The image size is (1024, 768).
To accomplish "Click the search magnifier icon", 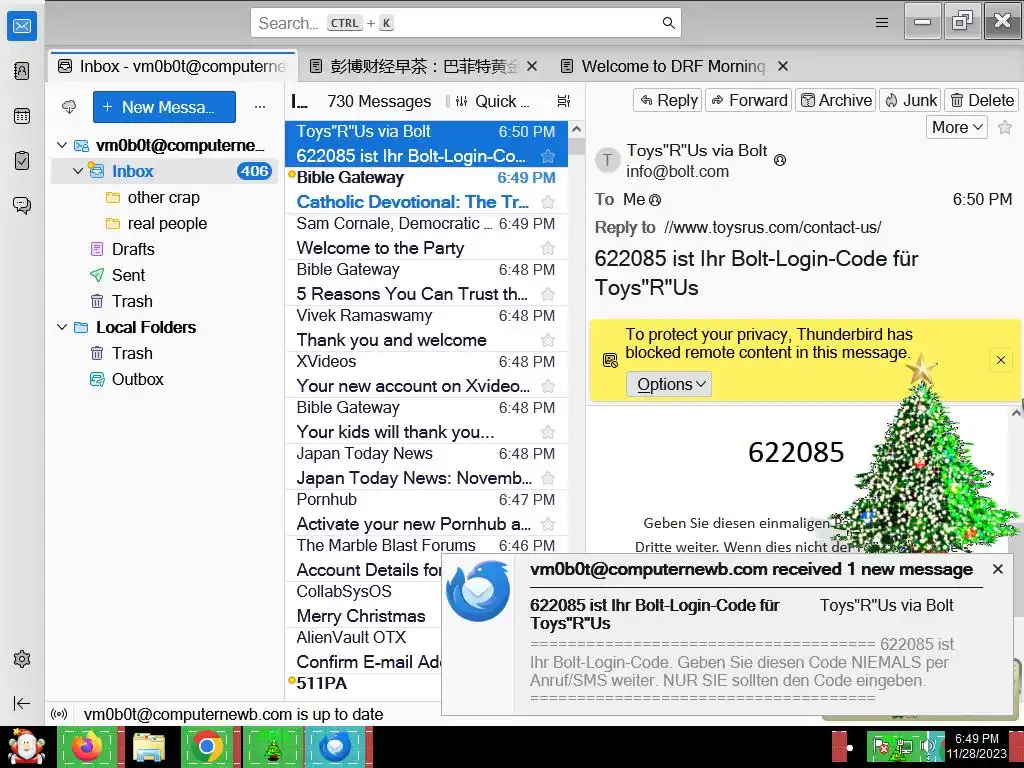I will click(668, 23).
